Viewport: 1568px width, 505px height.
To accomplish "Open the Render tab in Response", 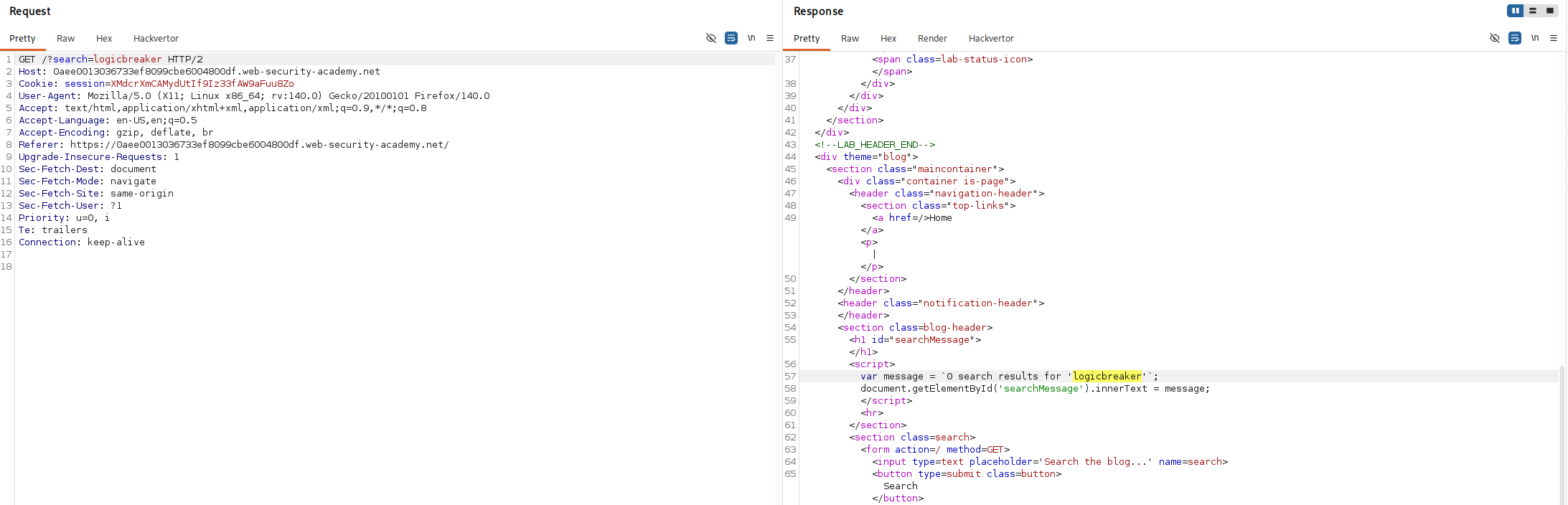I will (932, 39).
